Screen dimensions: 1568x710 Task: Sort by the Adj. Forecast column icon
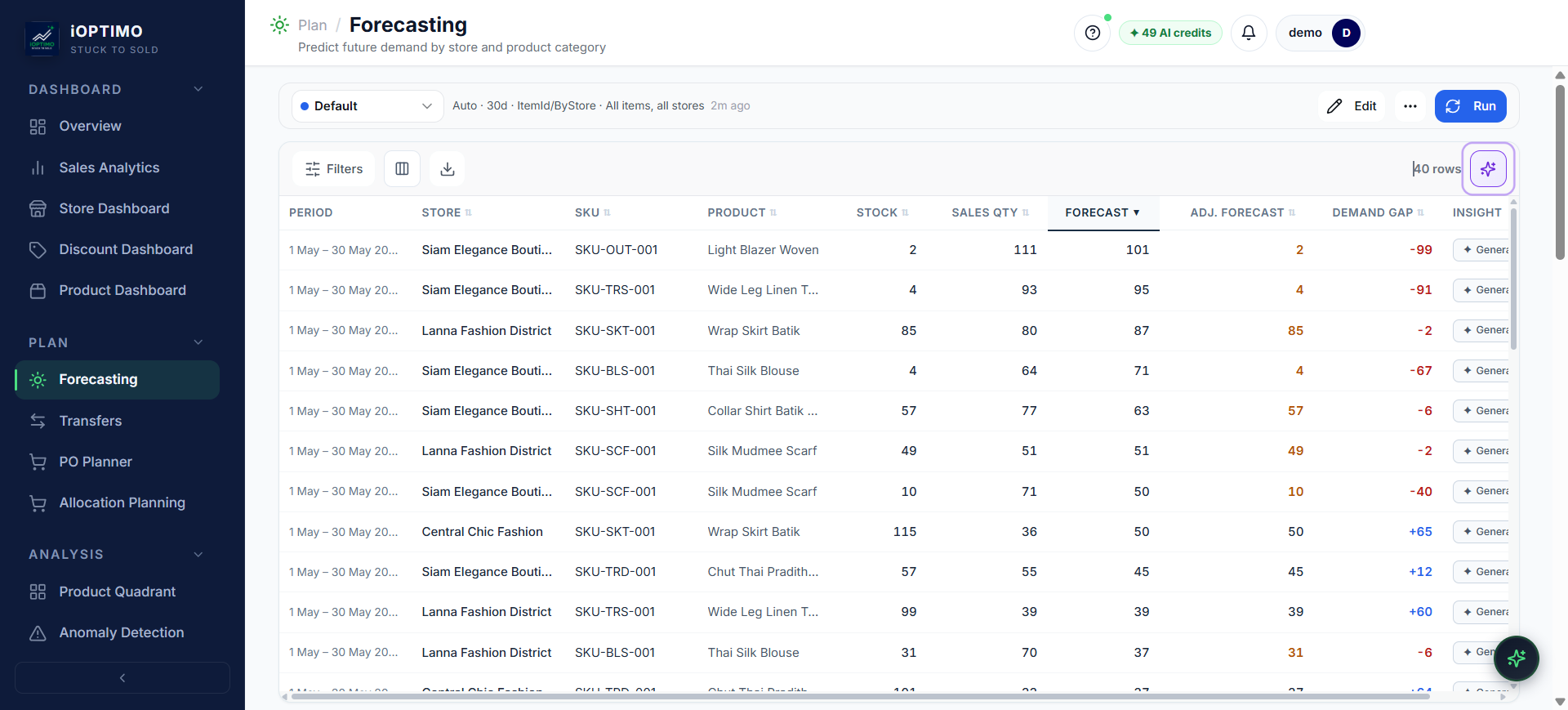click(1291, 213)
